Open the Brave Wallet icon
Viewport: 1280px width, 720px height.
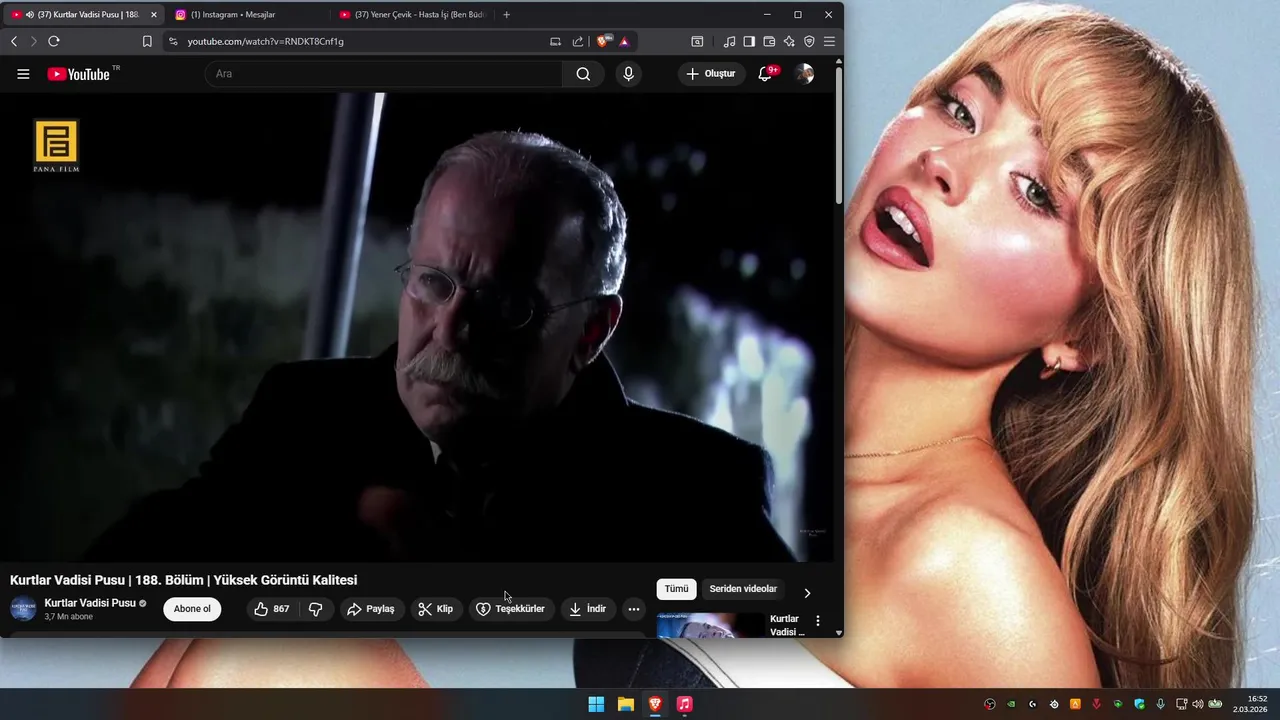click(769, 41)
